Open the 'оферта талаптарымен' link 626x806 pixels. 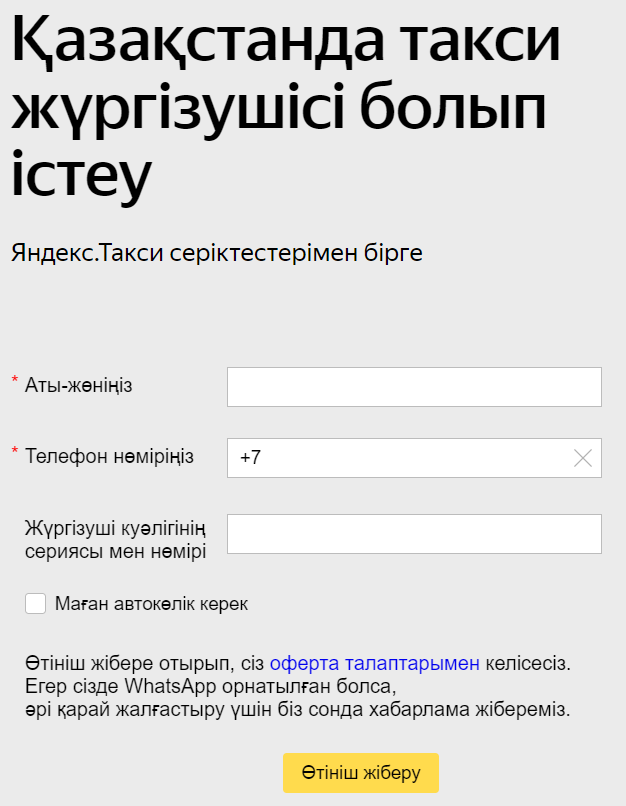pos(375,664)
